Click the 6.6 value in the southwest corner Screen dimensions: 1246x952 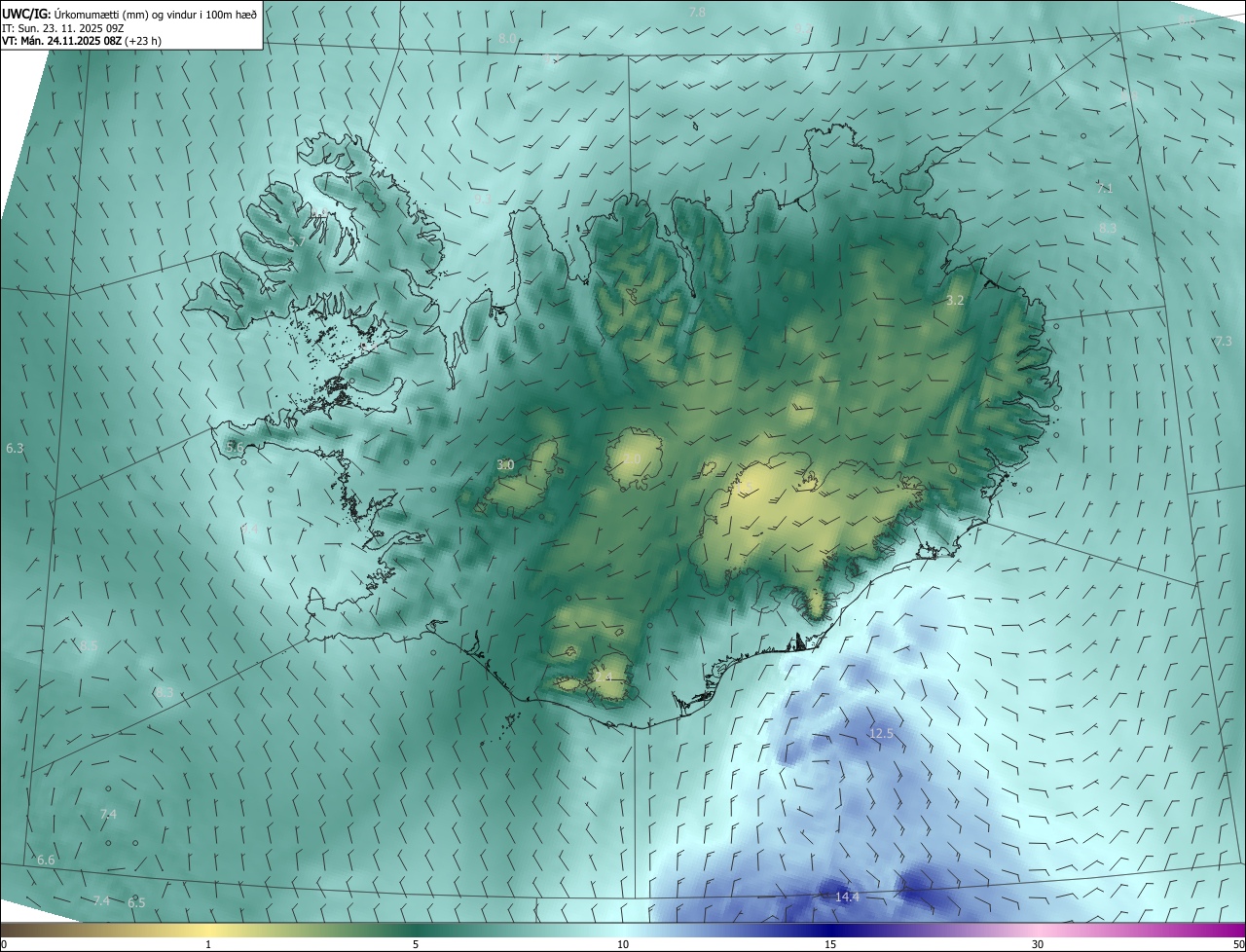(46, 860)
